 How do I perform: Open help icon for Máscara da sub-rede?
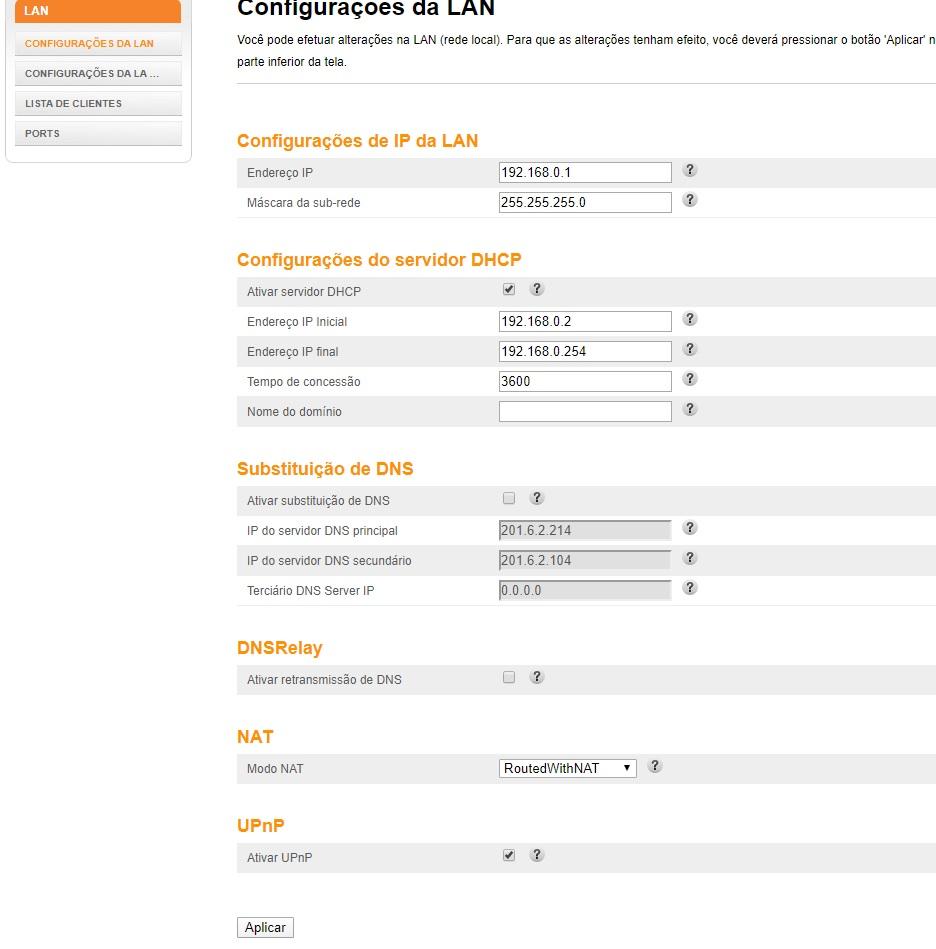[690, 200]
